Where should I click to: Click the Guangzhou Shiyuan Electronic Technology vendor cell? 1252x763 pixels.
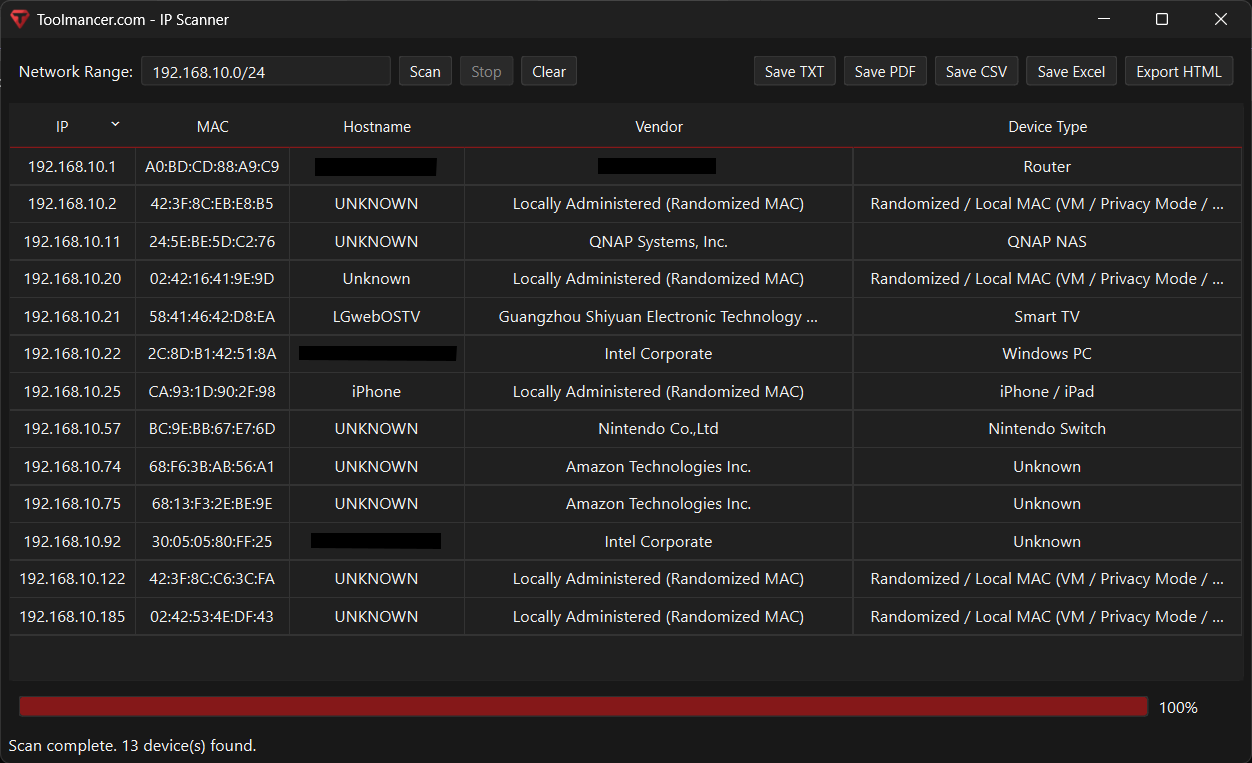click(x=659, y=316)
